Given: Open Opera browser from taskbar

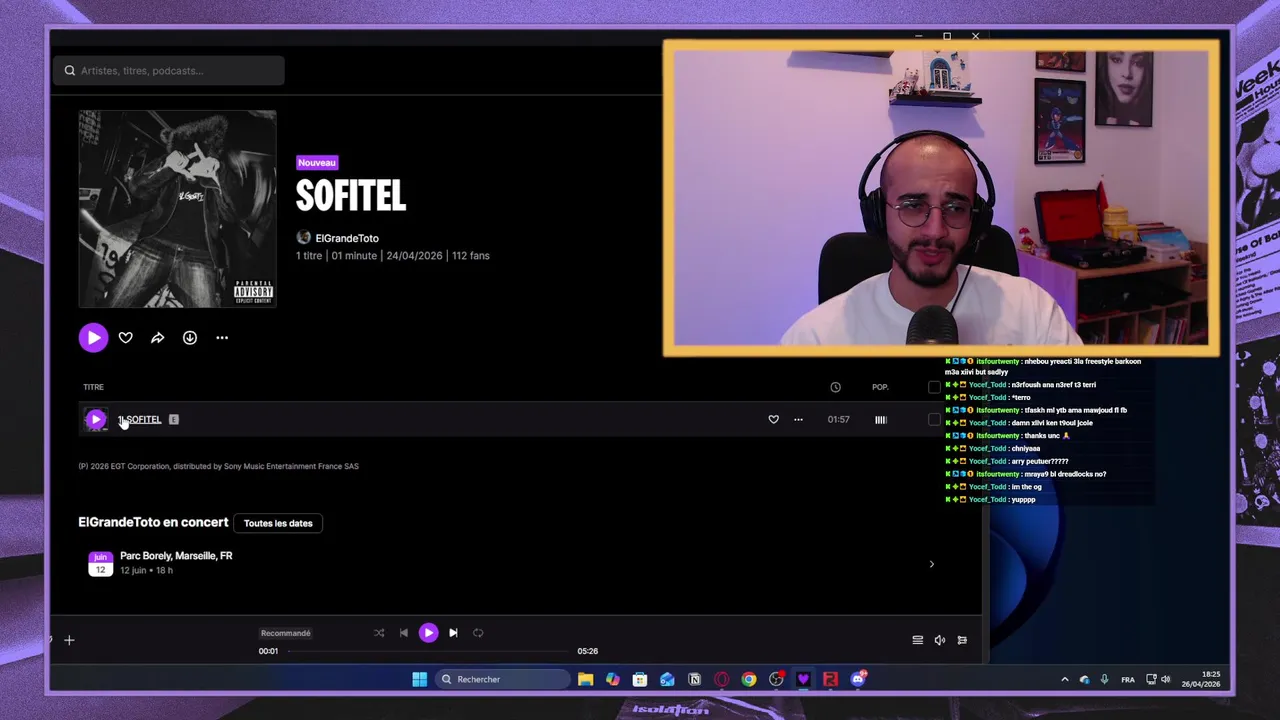Looking at the screenshot, I should point(721,680).
